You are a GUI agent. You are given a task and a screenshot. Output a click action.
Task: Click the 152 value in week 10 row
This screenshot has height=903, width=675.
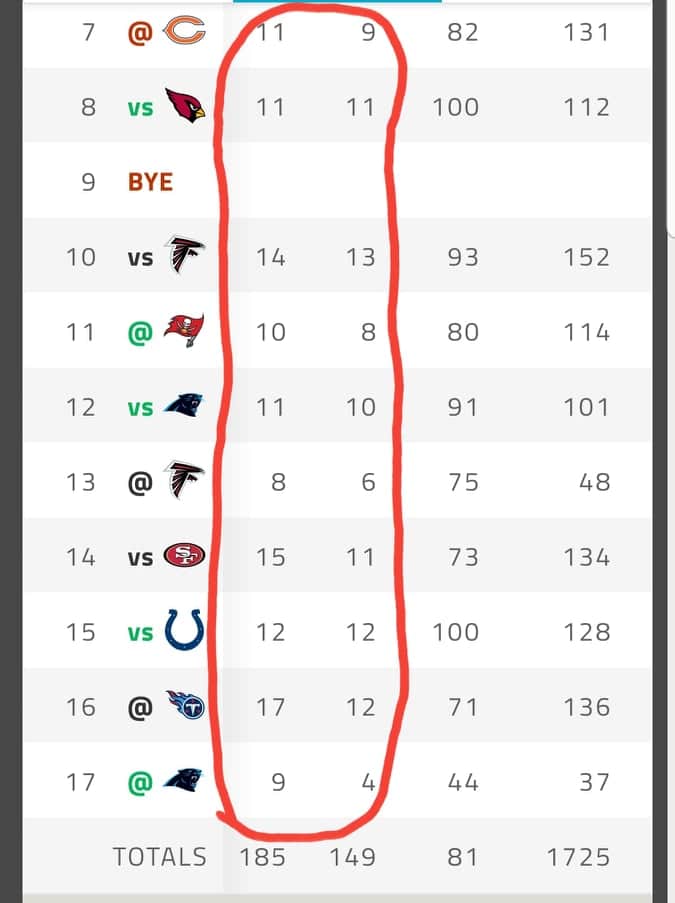click(x=586, y=257)
